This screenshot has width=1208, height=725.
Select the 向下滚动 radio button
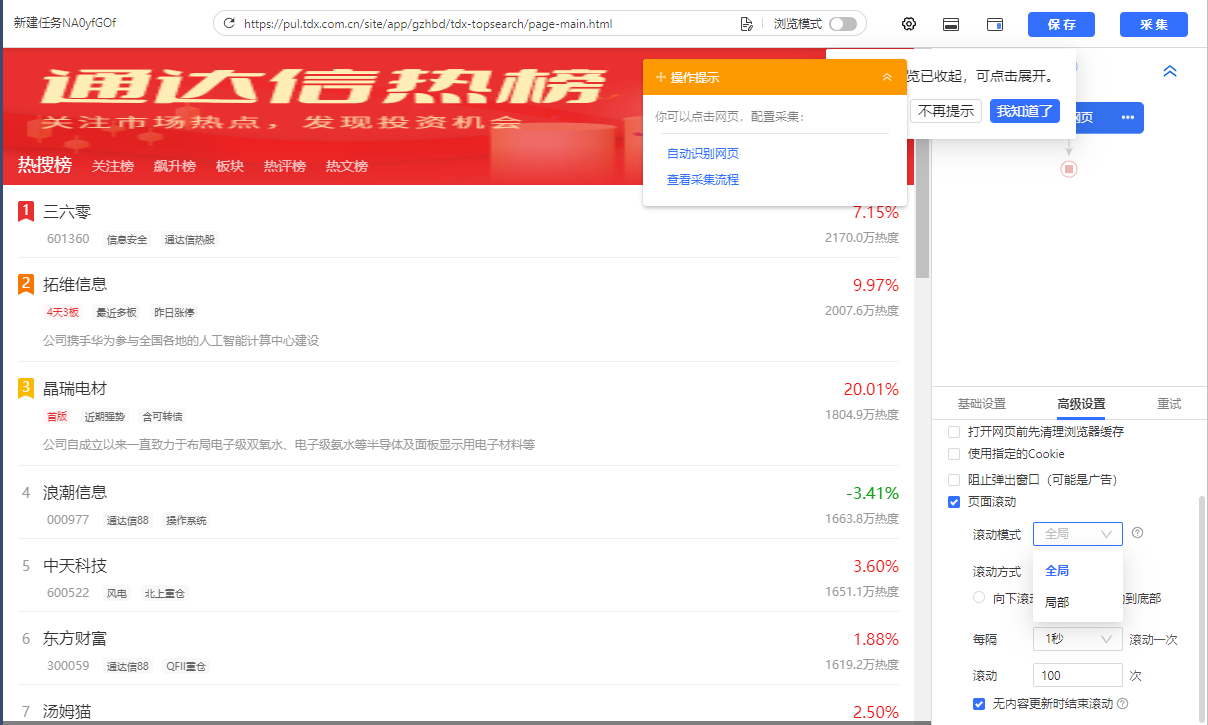click(x=979, y=598)
